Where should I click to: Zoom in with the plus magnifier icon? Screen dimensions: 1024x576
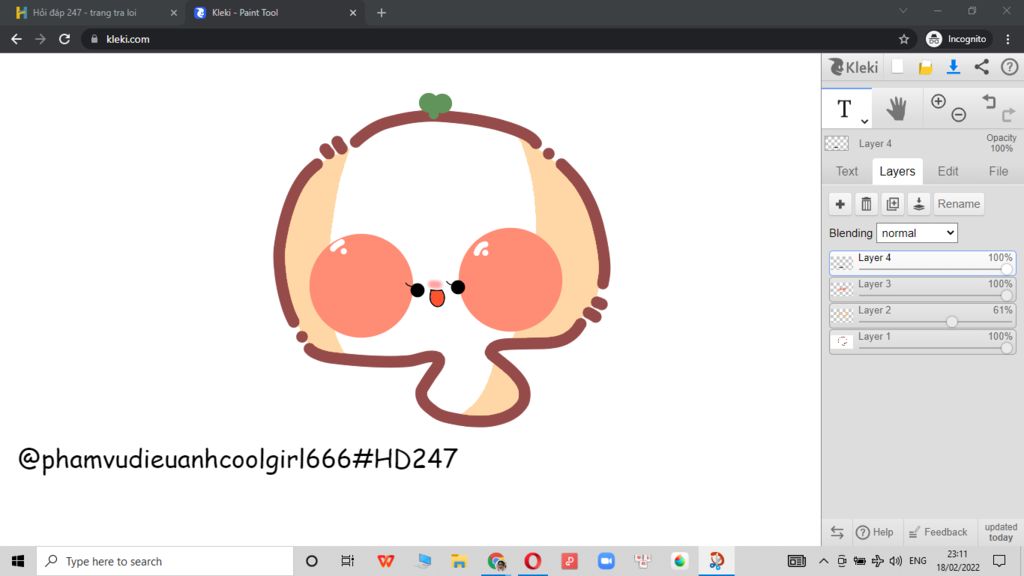pos(938,101)
